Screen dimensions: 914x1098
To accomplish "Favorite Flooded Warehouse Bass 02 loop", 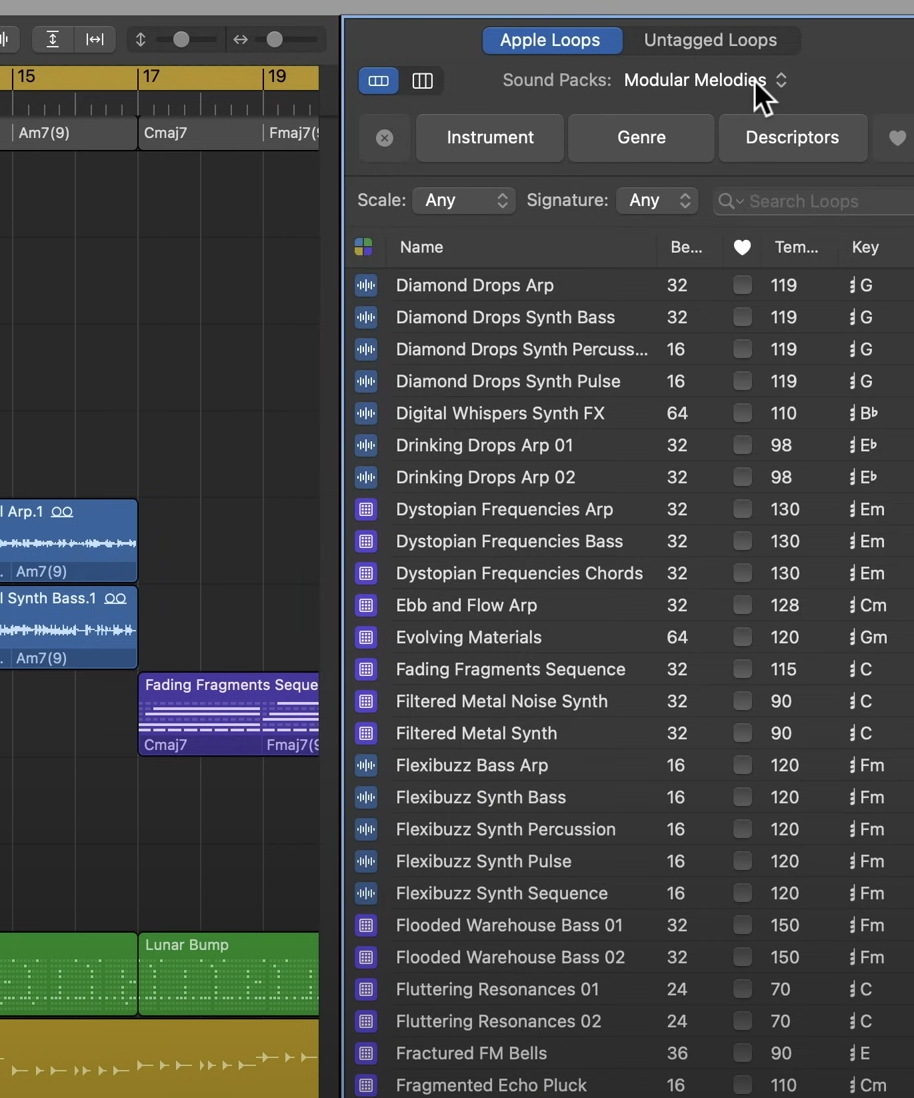I will click(742, 957).
